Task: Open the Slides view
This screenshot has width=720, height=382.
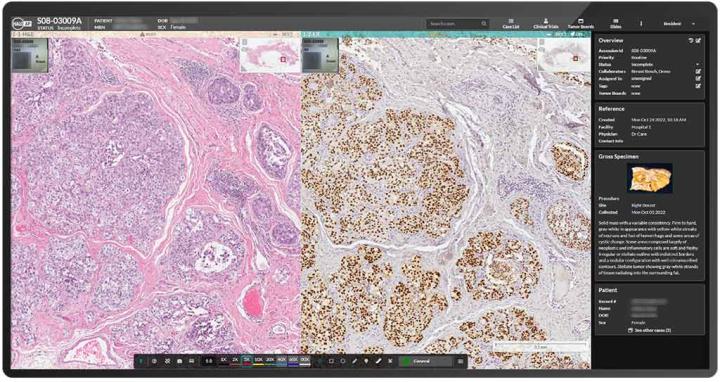Action: coord(616,23)
